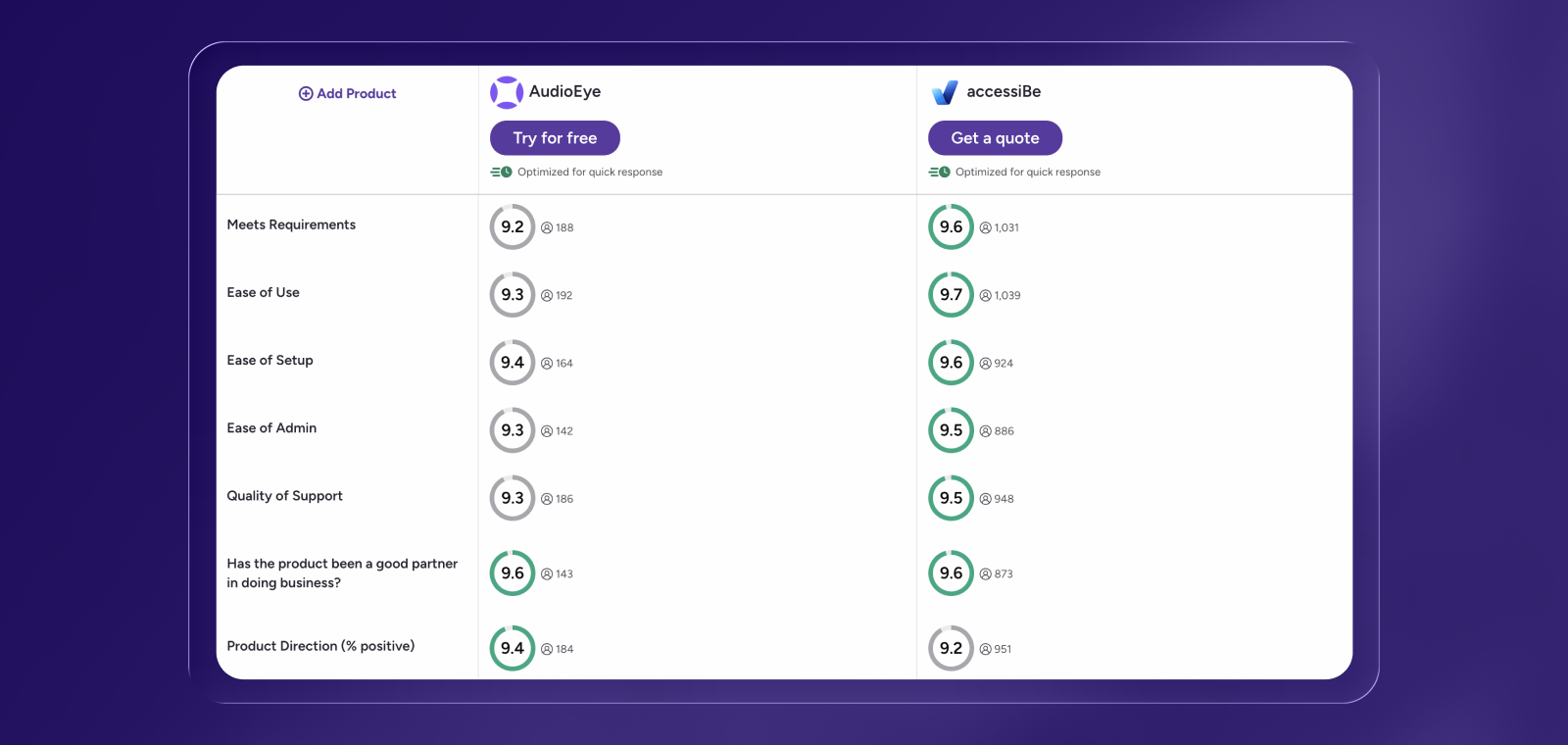
Task: Click the AudioEye product name
Action: (563, 91)
